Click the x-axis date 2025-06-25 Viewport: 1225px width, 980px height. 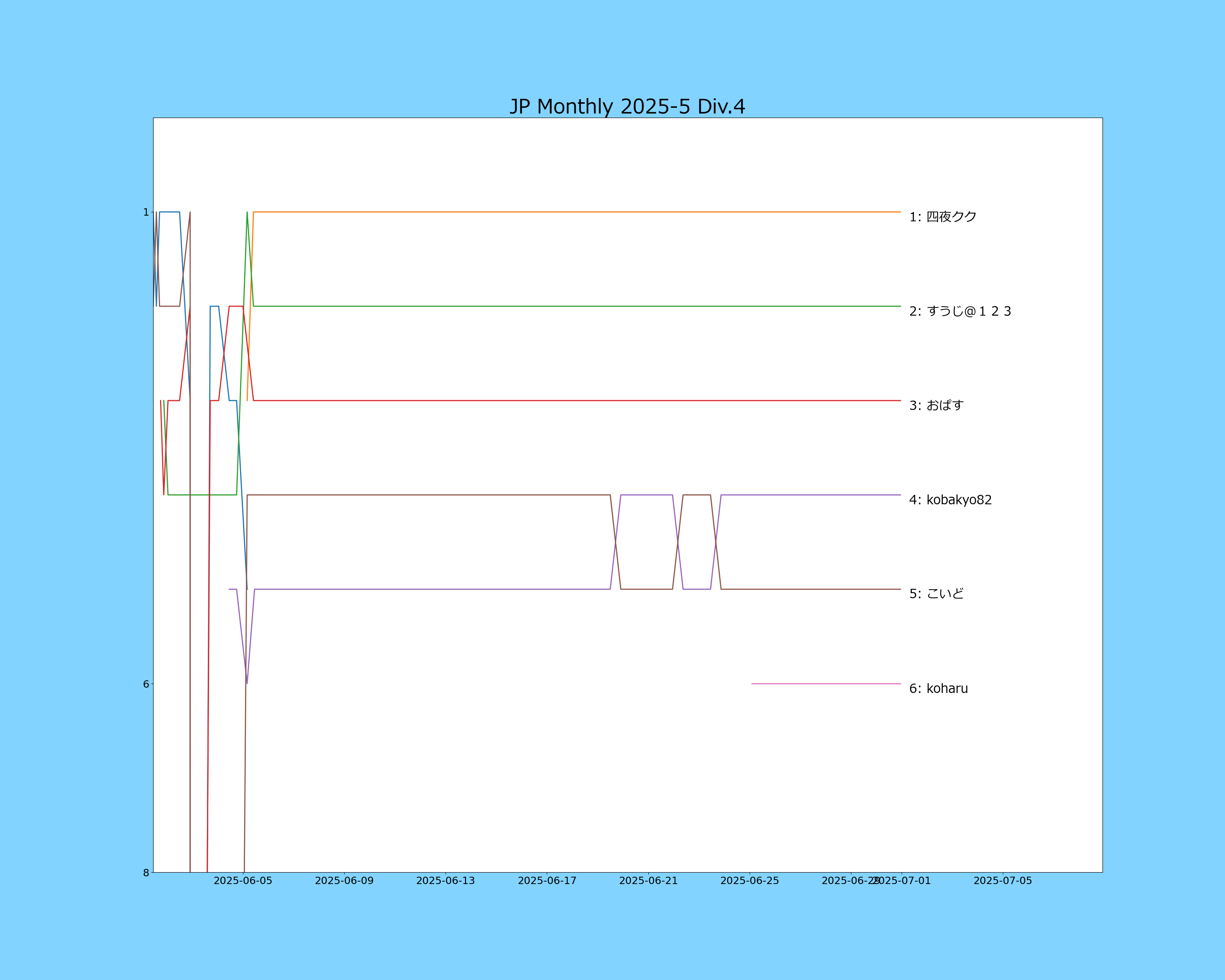tap(749, 881)
